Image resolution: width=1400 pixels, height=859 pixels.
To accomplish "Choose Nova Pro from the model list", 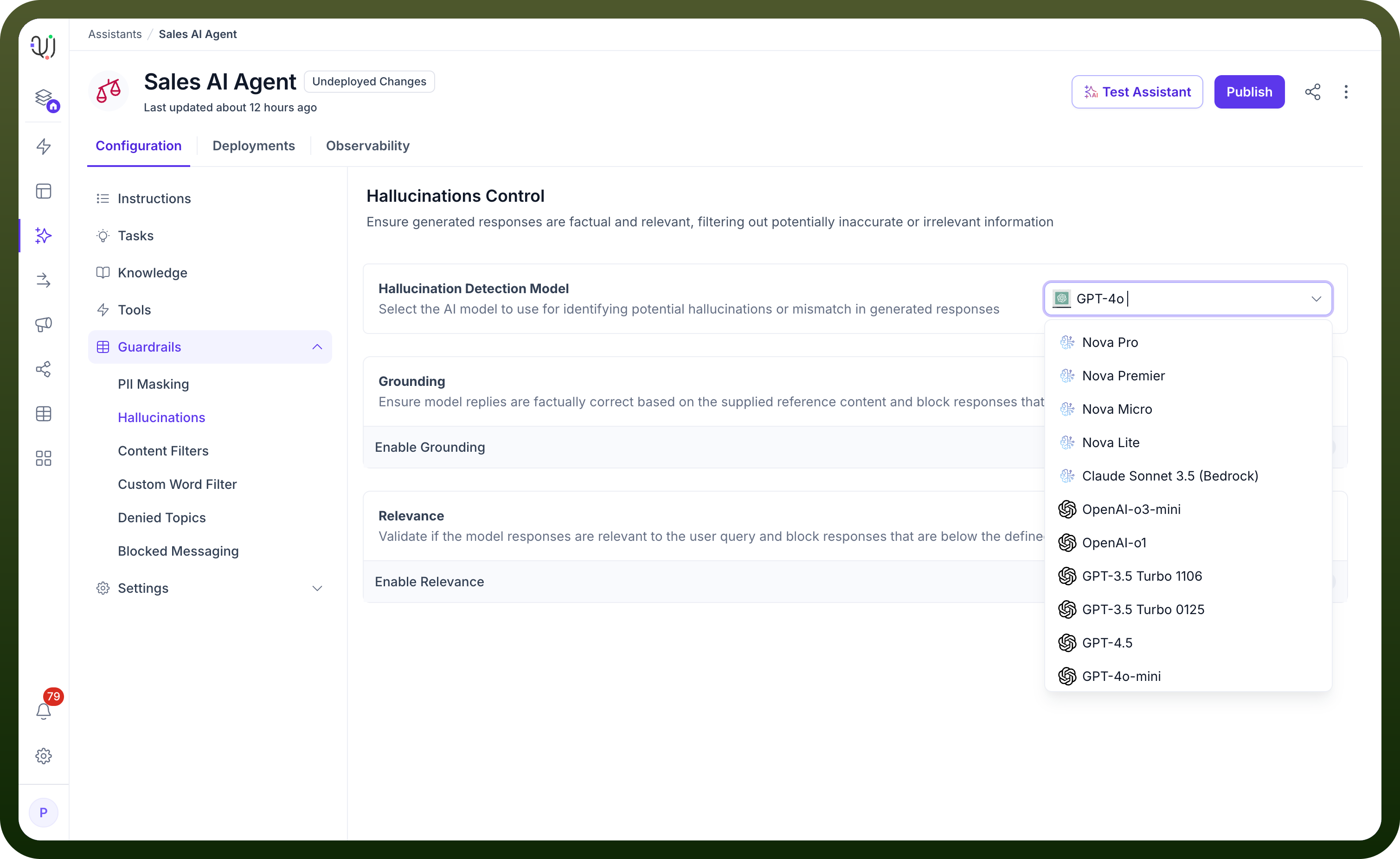I will [x=1188, y=343].
